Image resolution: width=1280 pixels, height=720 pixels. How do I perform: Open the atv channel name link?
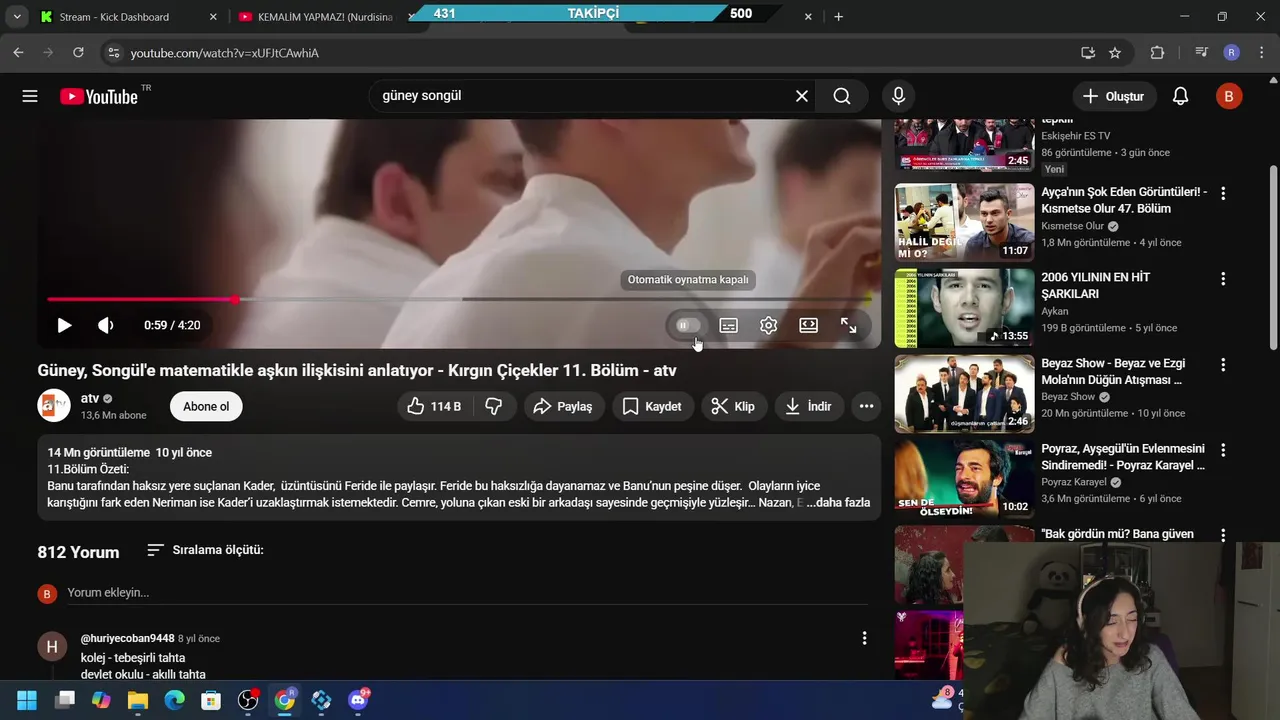[x=90, y=398]
